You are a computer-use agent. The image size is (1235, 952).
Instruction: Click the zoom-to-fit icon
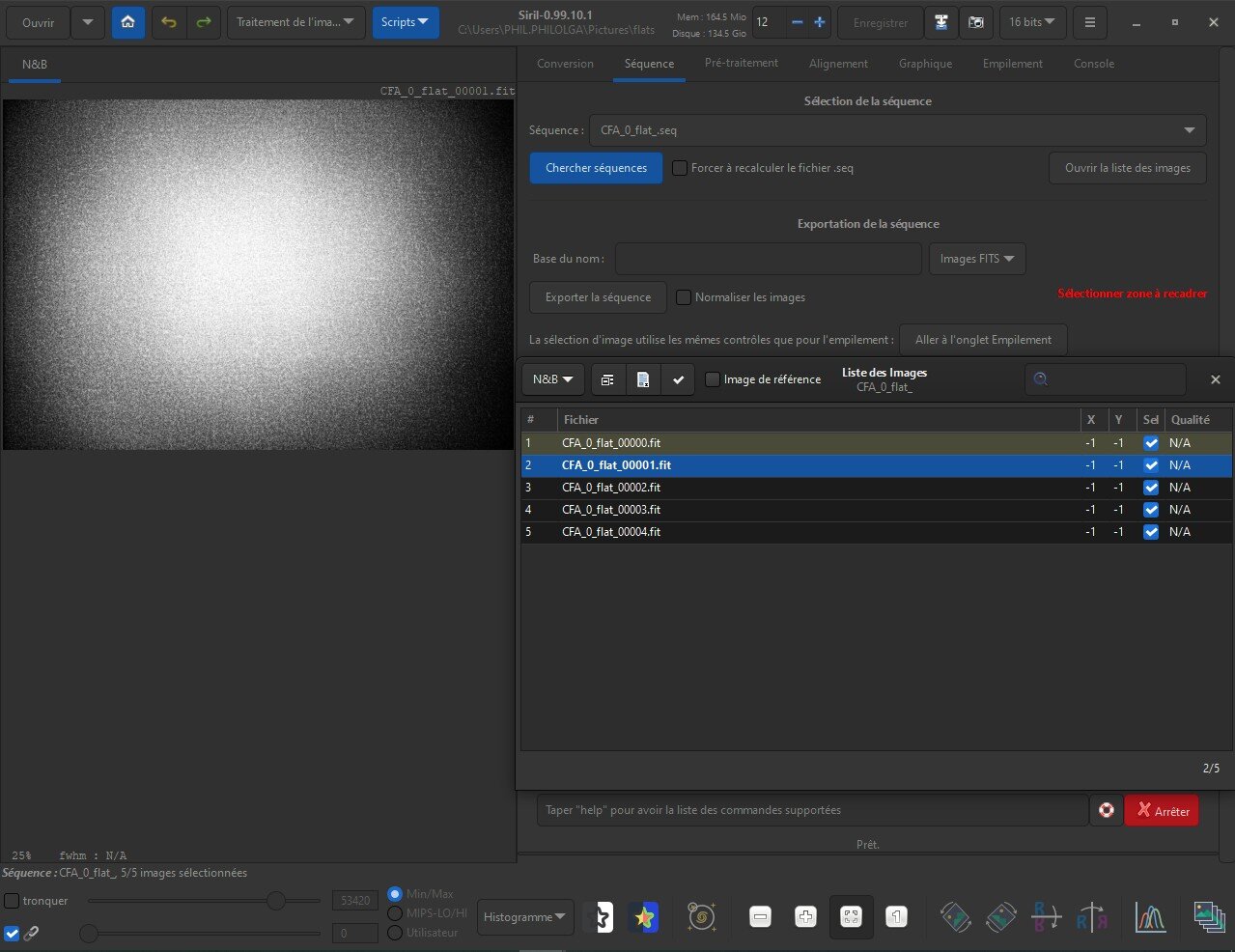(x=851, y=916)
